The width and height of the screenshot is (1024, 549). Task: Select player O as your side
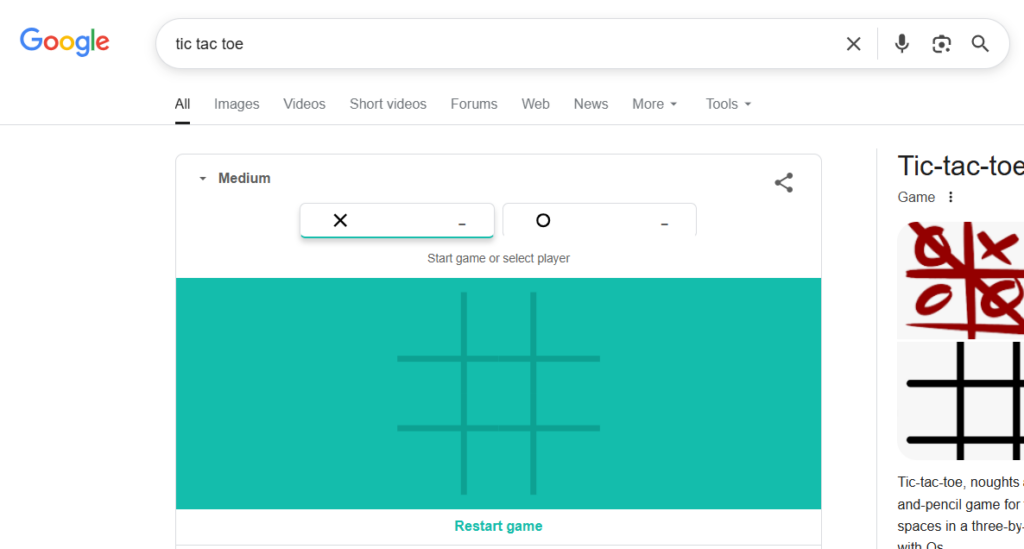pos(599,220)
